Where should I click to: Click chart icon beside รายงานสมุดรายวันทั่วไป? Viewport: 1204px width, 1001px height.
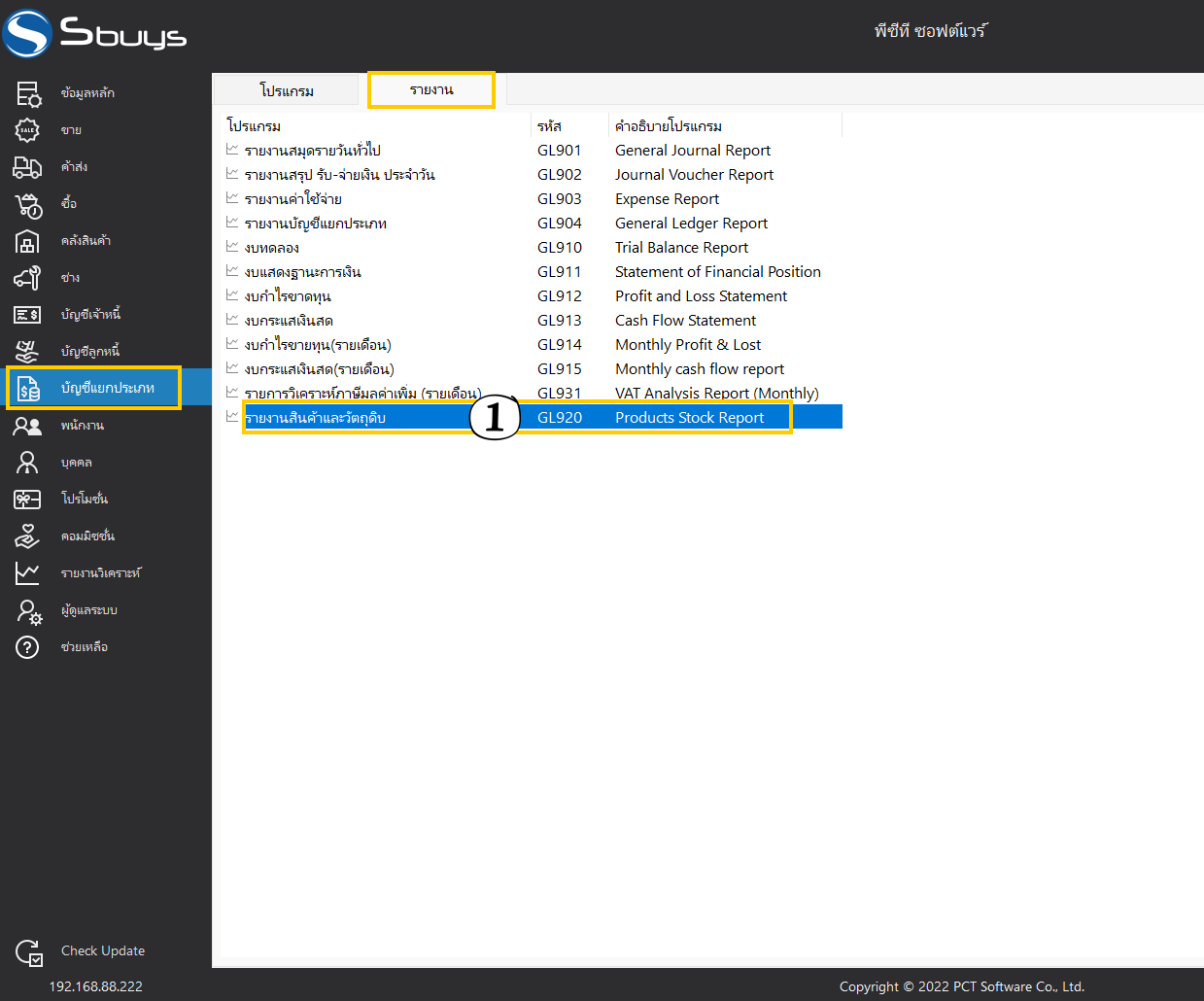[232, 150]
